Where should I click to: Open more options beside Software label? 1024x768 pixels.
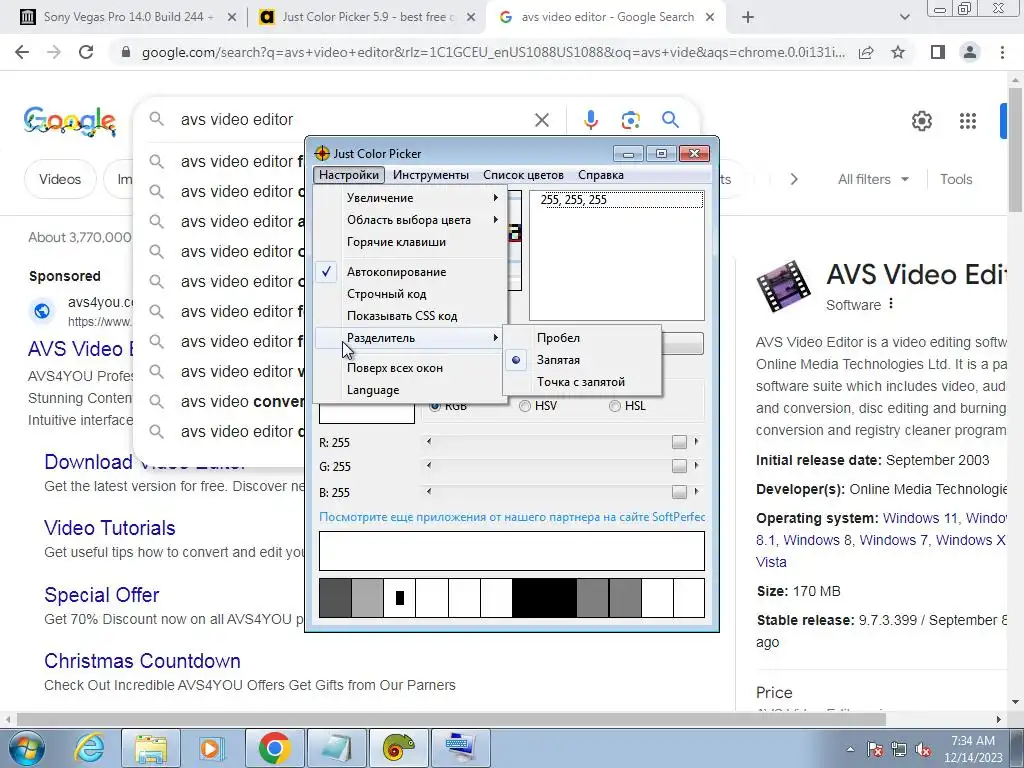[891, 304]
